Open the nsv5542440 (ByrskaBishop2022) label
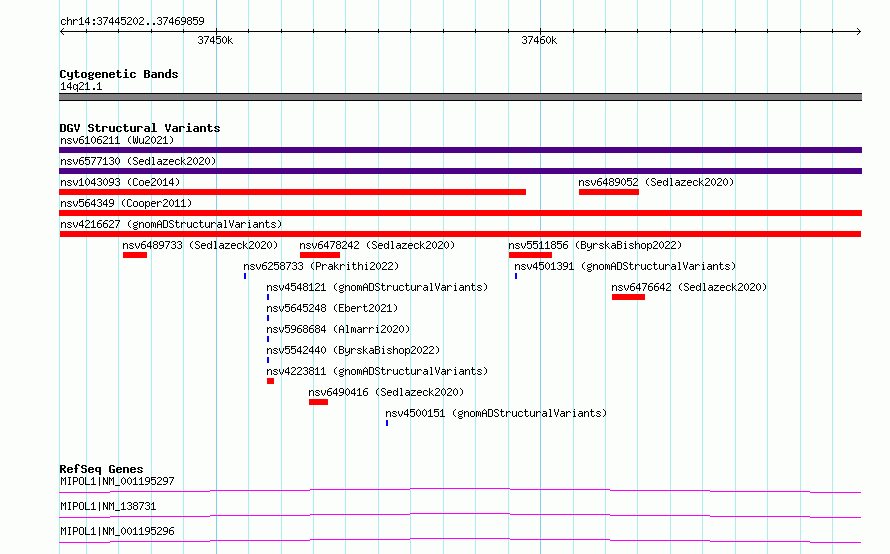890x554 pixels. [353, 350]
